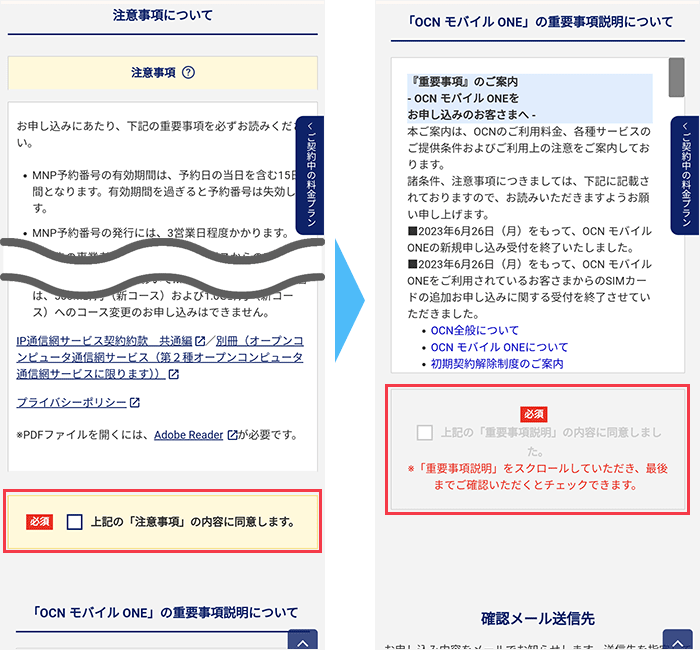
Task: Open the Adobe Reader link
Action: click(x=188, y=435)
